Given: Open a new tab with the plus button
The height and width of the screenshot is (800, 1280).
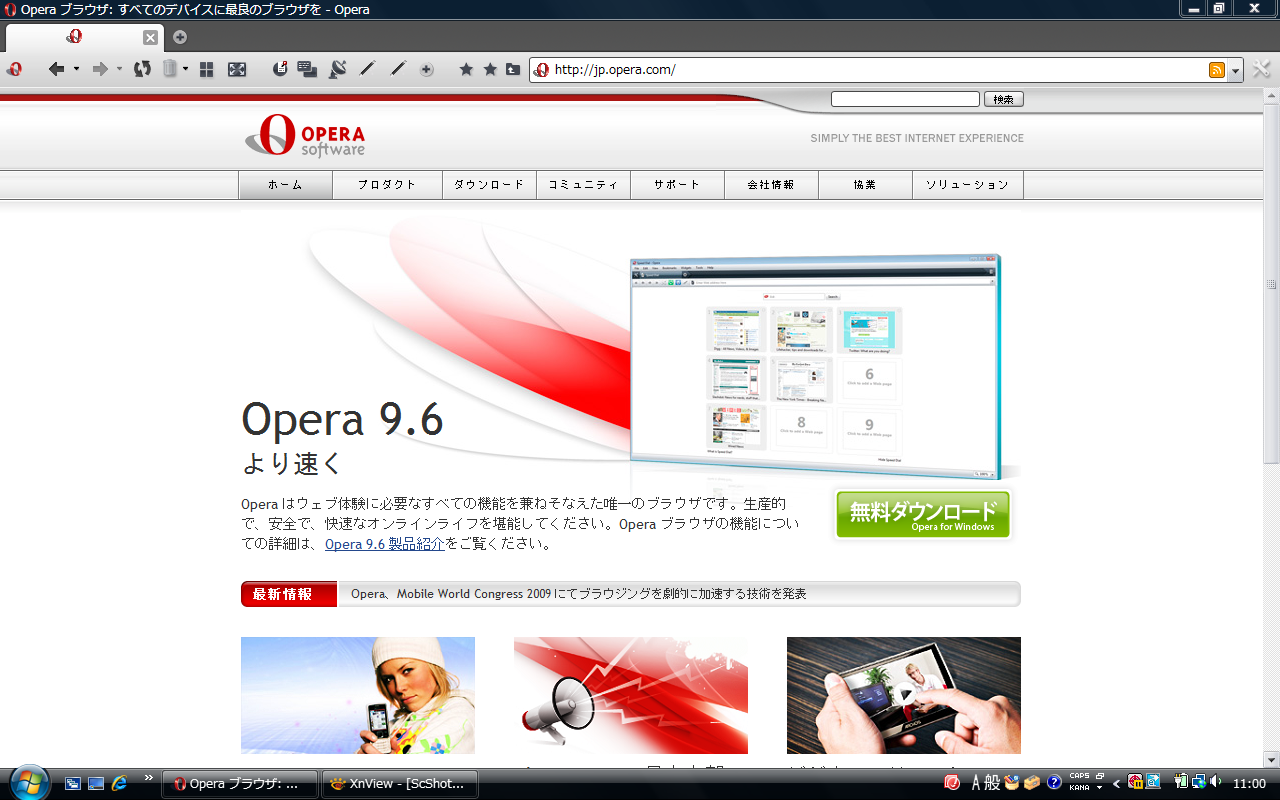Looking at the screenshot, I should point(180,37).
